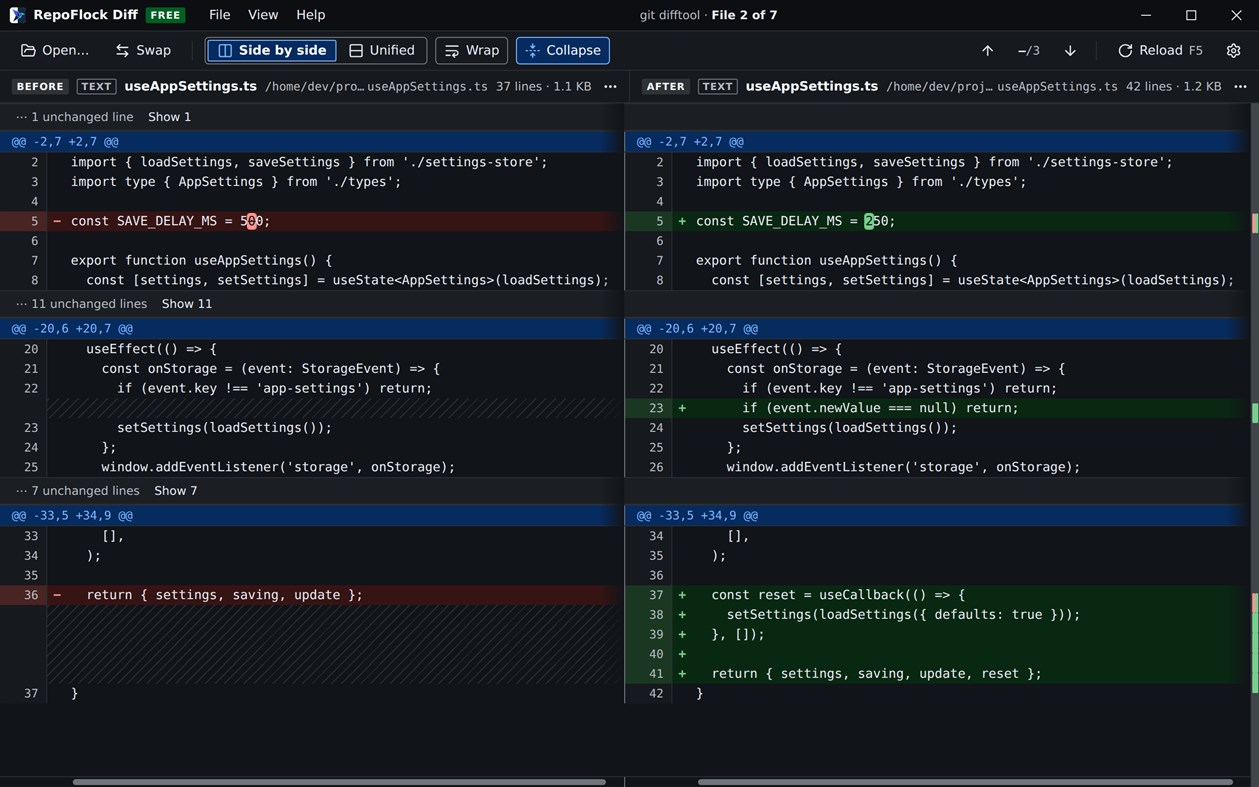Click the right pane horizontal scrollbar
The image size is (1259, 787).
(x=965, y=782)
